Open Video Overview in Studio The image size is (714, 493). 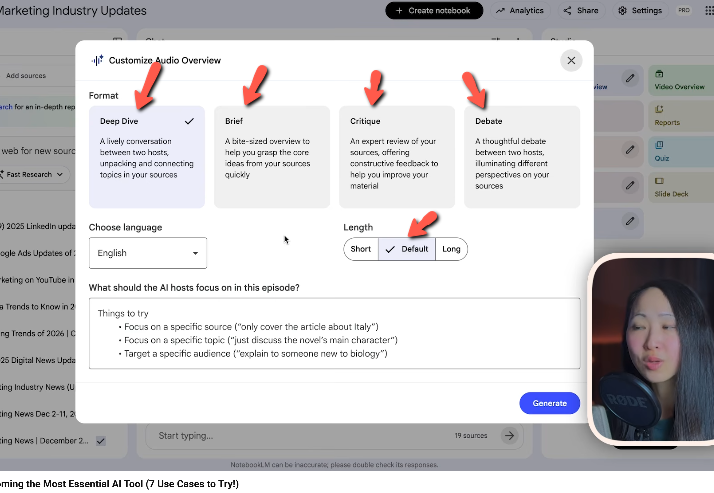pos(681,80)
